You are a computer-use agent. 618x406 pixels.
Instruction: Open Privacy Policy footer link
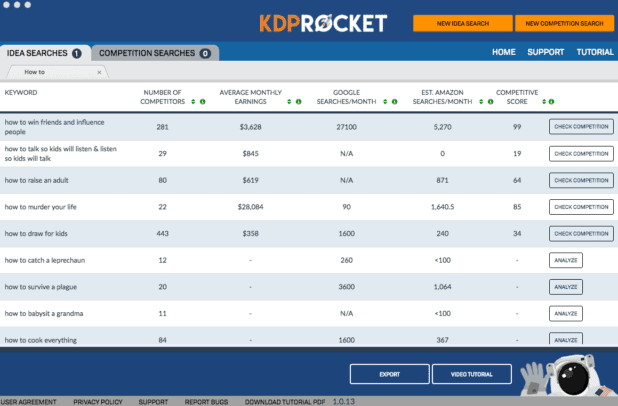pos(98,402)
